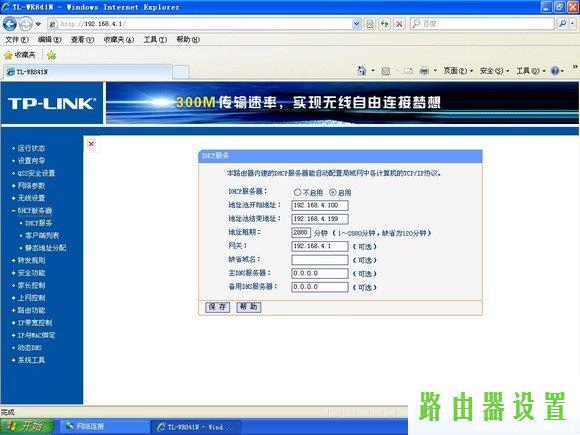
Task: Expand the address bar URL history dropdown
Action: (356, 24)
